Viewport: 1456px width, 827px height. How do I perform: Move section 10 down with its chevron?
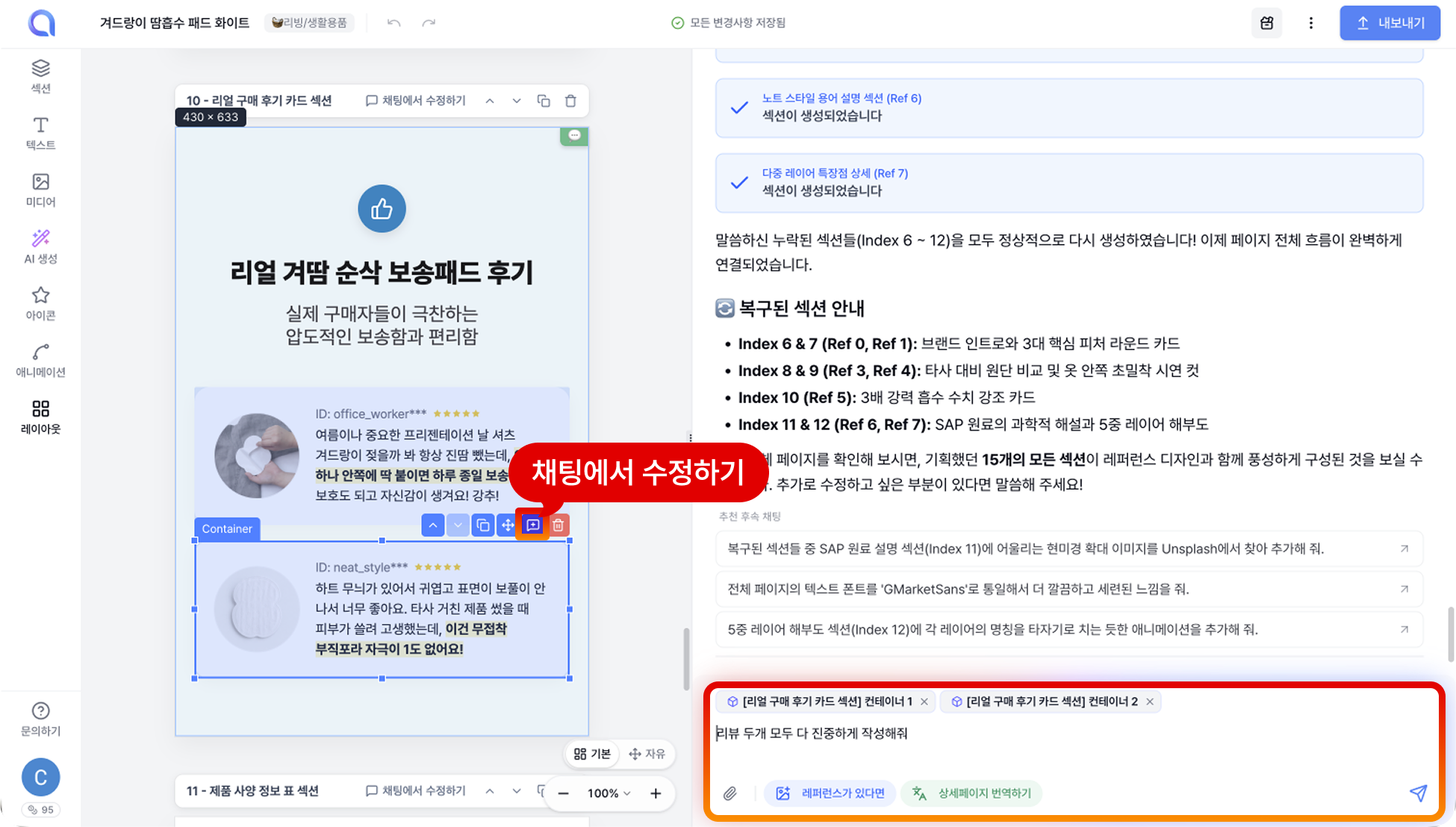pos(517,101)
